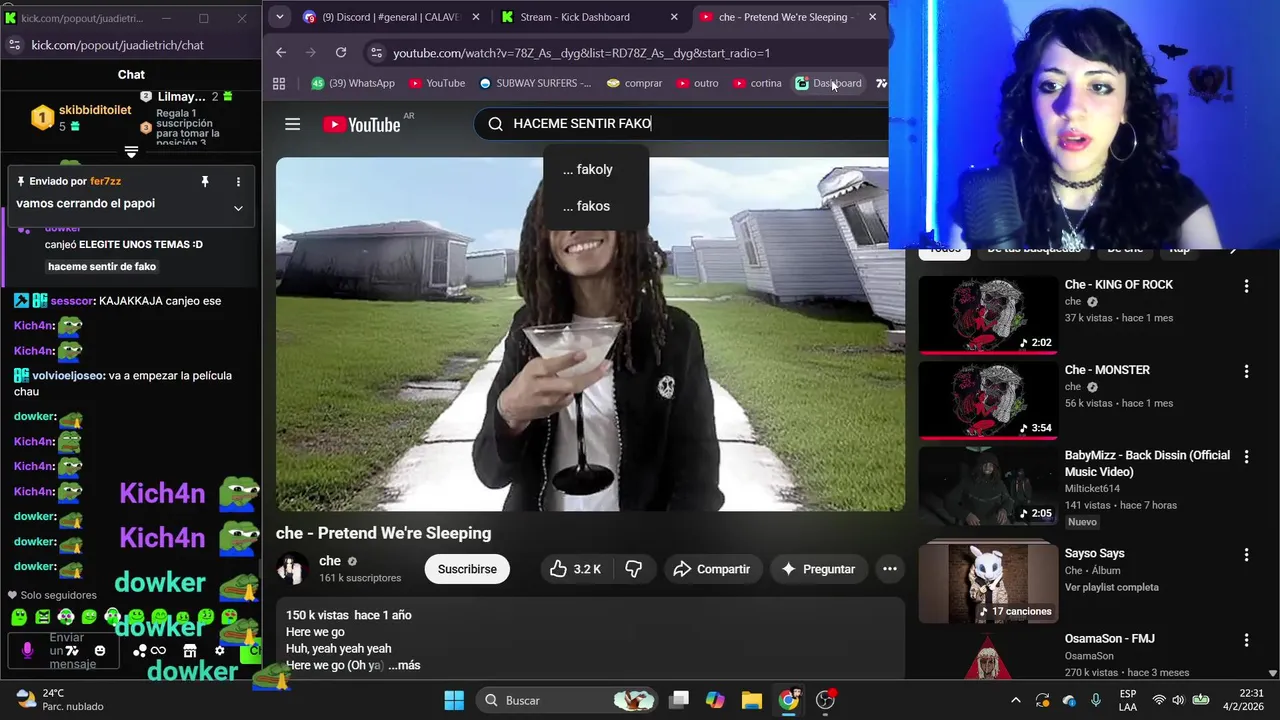Expand video description with ...más

[404, 665]
